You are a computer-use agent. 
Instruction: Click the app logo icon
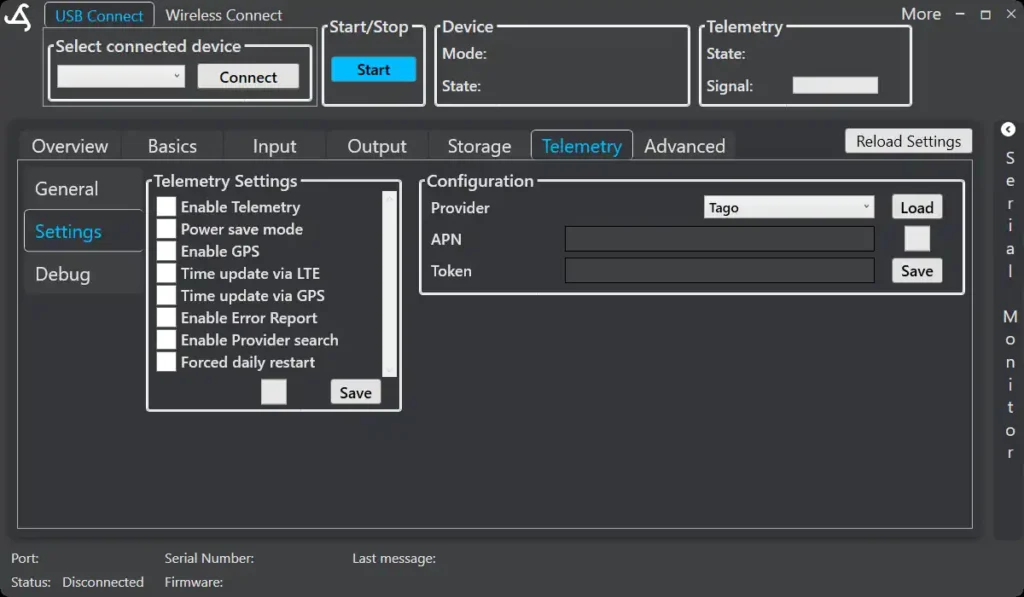18,18
